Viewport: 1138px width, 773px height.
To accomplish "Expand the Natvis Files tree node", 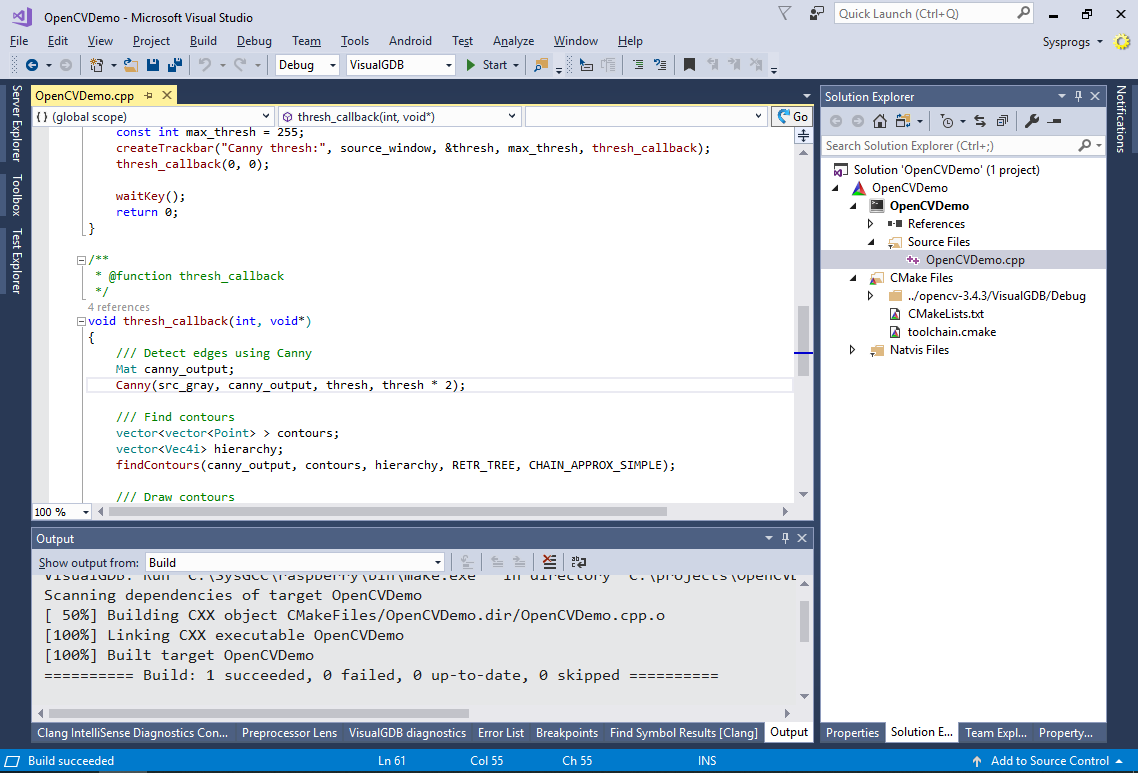I will coord(852,350).
